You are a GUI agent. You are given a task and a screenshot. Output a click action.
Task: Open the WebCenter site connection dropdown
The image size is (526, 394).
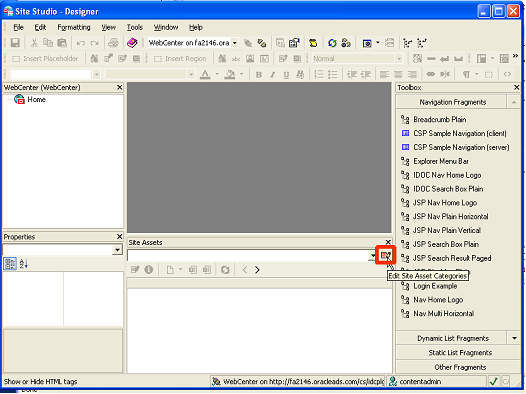235,43
